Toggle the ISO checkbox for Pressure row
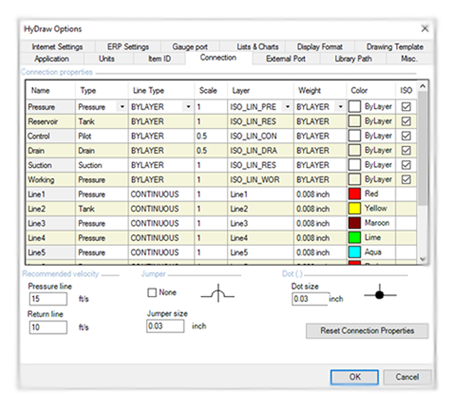The height and width of the screenshot is (420, 456). pos(406,107)
